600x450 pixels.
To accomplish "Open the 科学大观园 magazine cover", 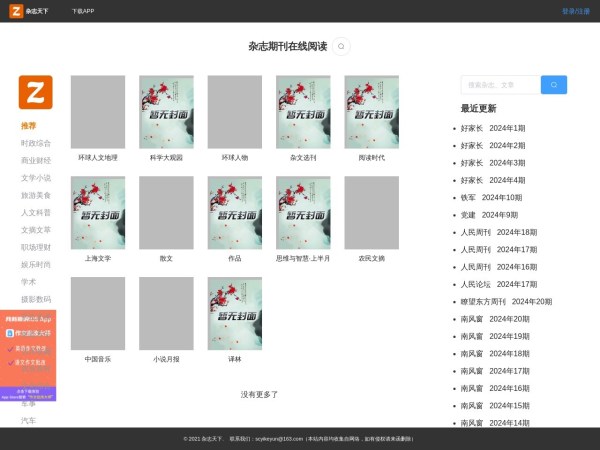I will pos(166,112).
